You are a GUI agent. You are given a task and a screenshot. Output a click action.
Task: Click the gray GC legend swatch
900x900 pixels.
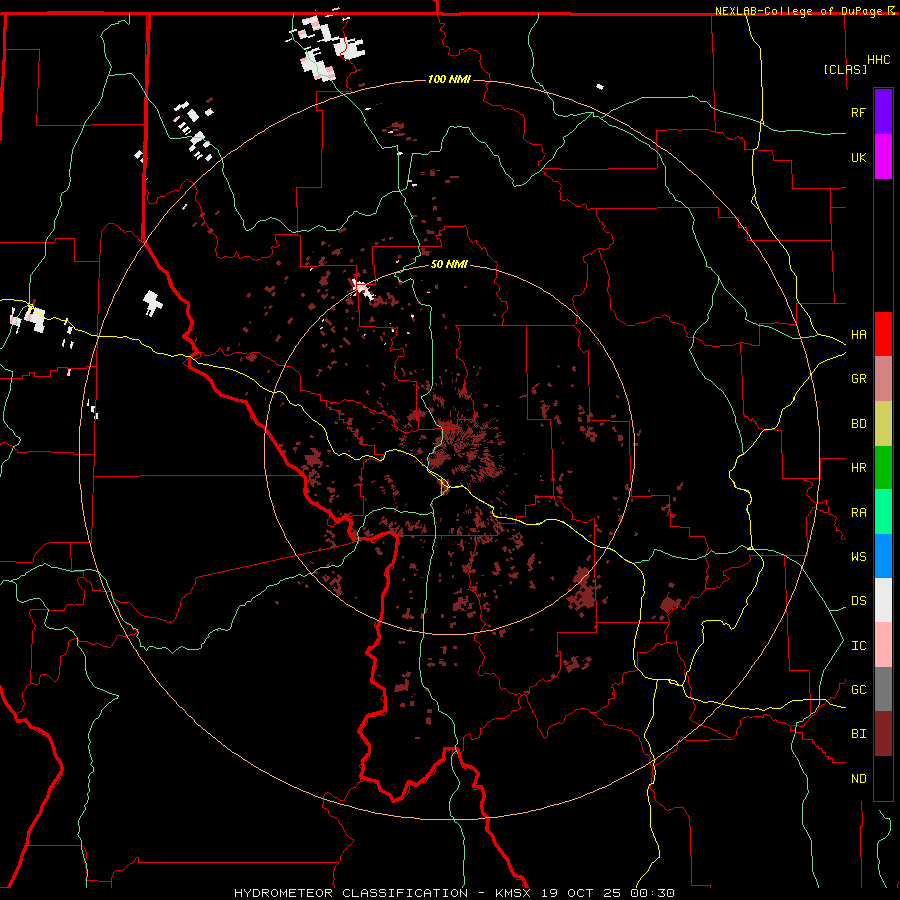[883, 689]
